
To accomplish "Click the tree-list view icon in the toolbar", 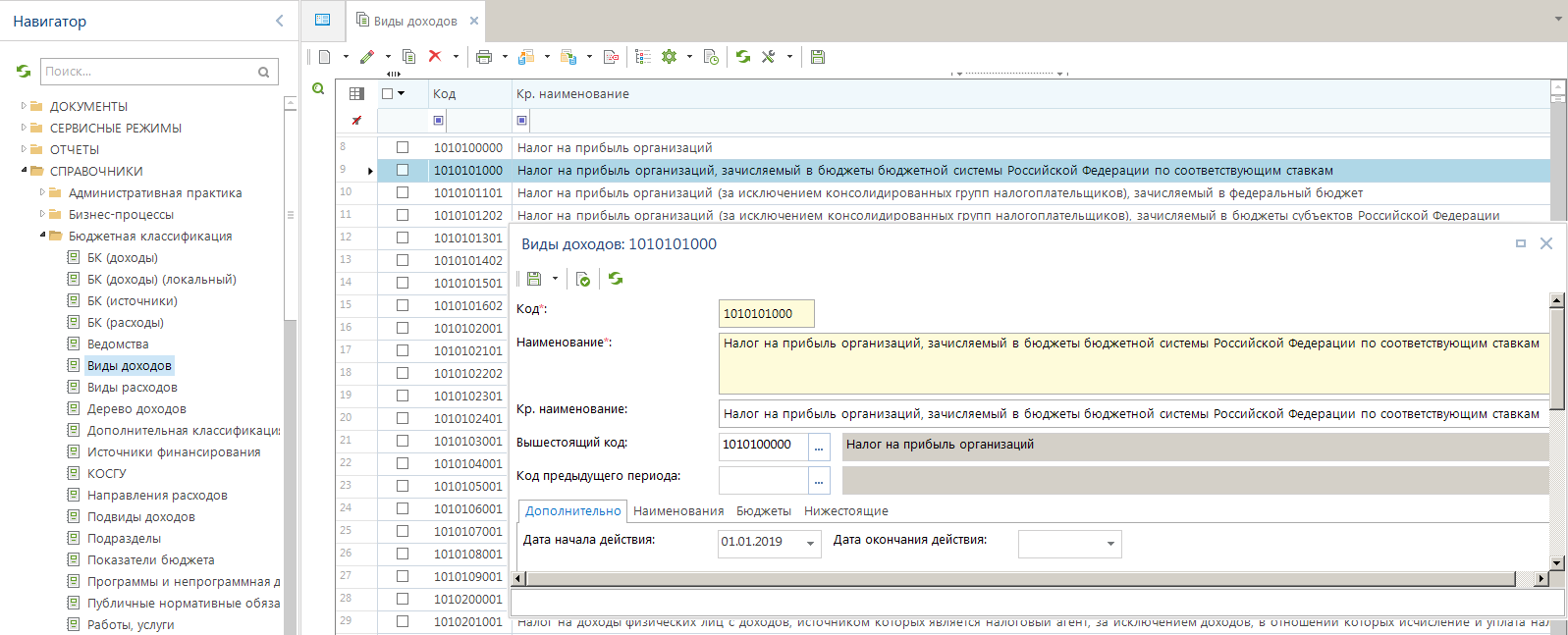I will [x=643, y=57].
